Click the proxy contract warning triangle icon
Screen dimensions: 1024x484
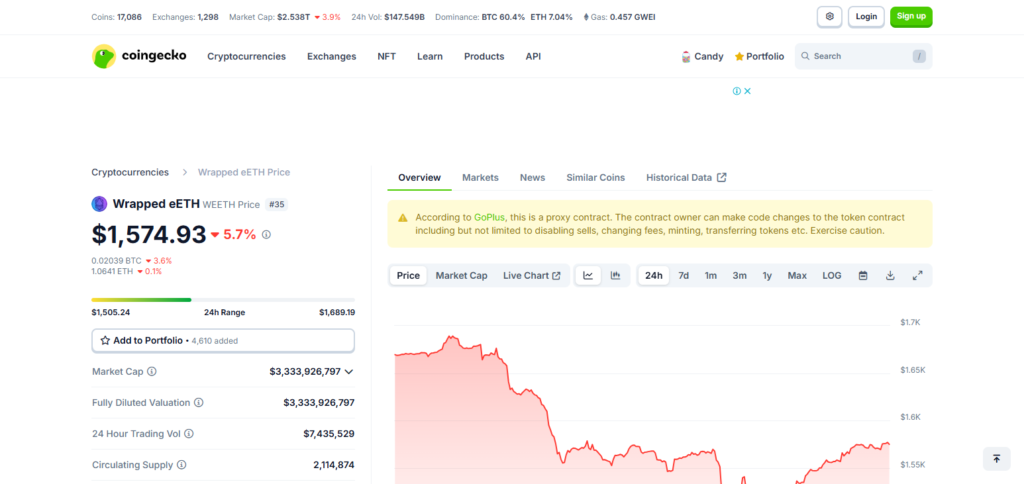click(x=403, y=218)
